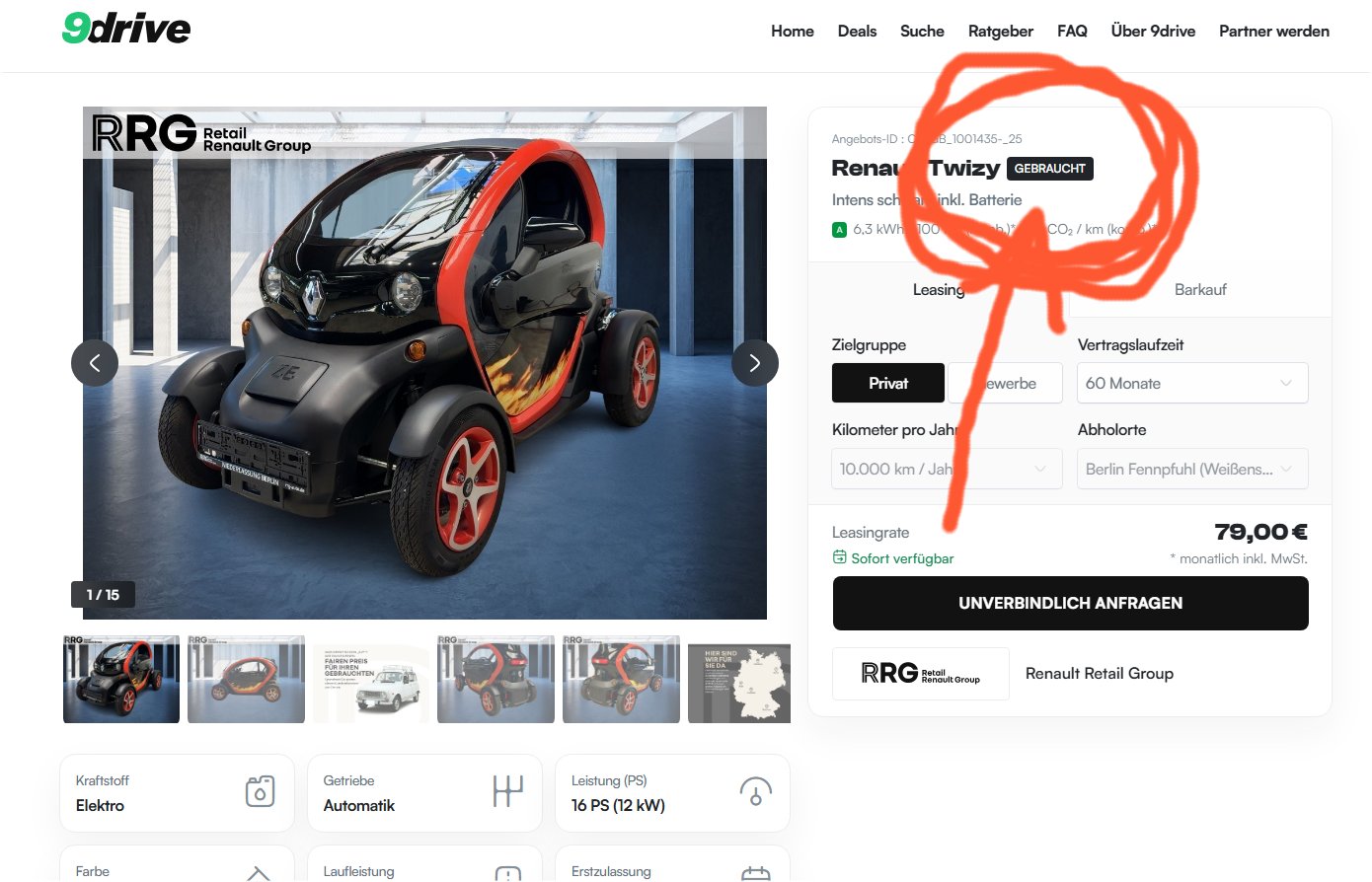Viewport: 1372px width, 882px height.
Task: Click the fuel icon in Kraftstoff card
Action: (x=260, y=791)
